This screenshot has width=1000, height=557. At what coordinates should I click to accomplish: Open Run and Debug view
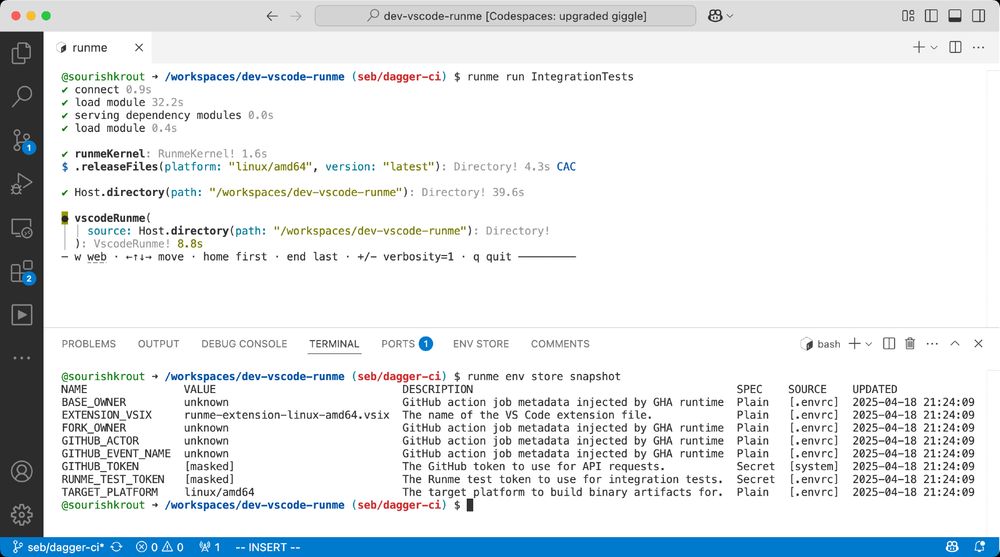tap(22, 184)
